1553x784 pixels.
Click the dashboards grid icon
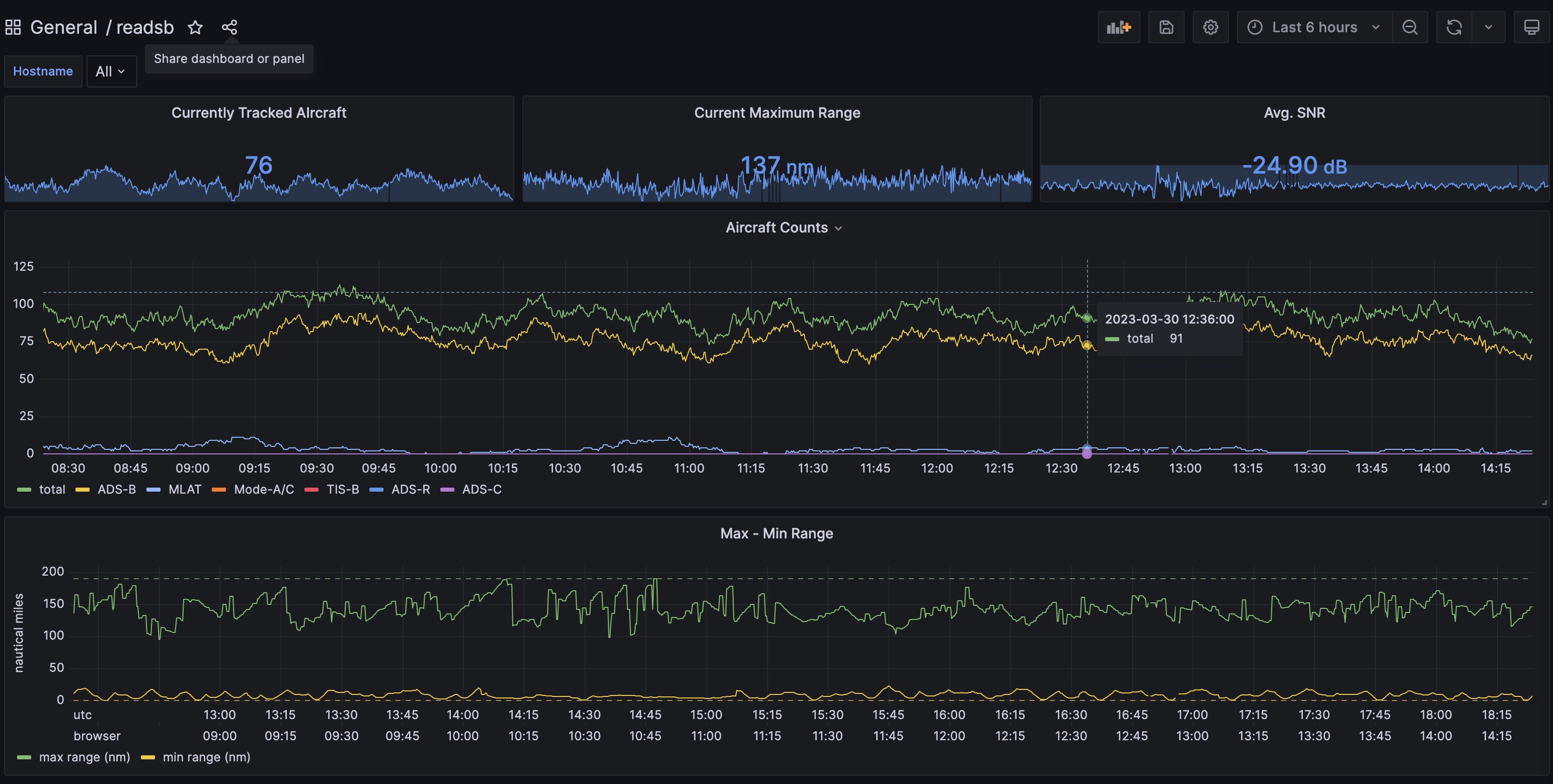pyautogui.click(x=13, y=27)
